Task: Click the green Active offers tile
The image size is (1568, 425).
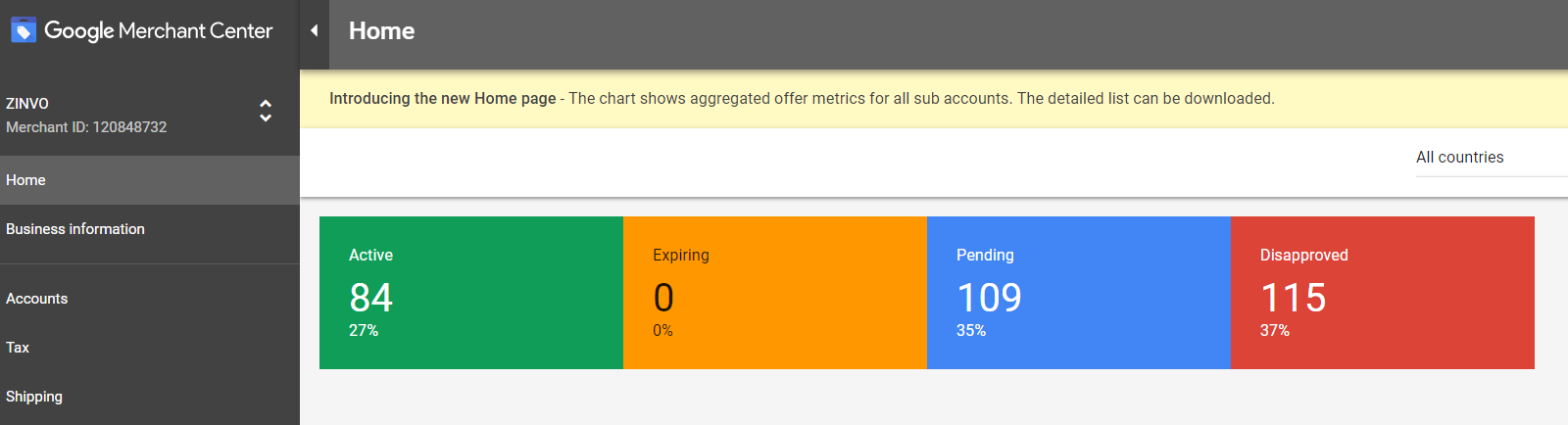Action: [x=471, y=293]
